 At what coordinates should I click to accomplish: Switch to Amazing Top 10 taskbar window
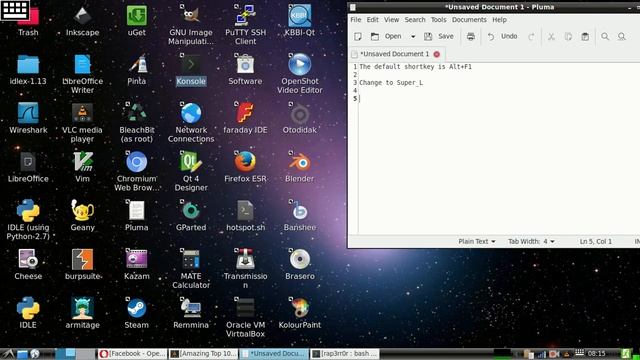[x=203, y=353]
